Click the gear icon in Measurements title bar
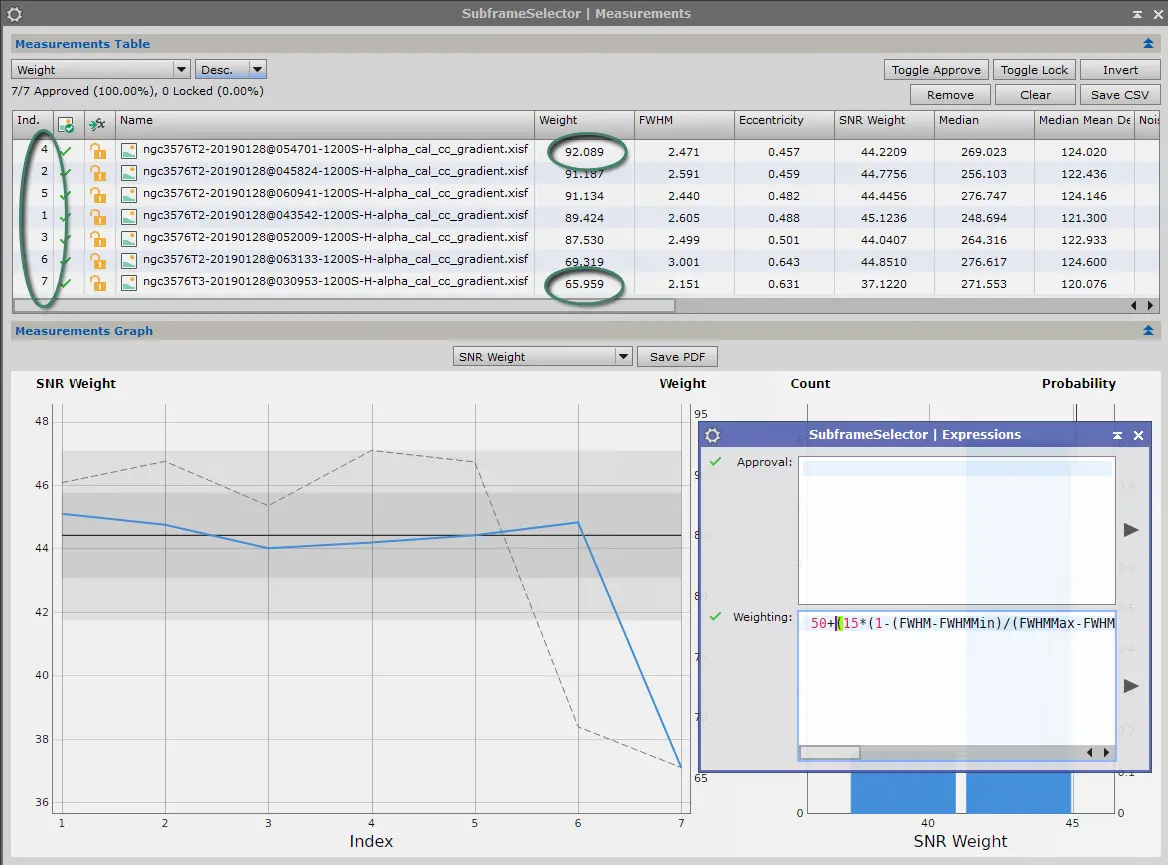Viewport: 1168px width, 865px height. coord(14,13)
